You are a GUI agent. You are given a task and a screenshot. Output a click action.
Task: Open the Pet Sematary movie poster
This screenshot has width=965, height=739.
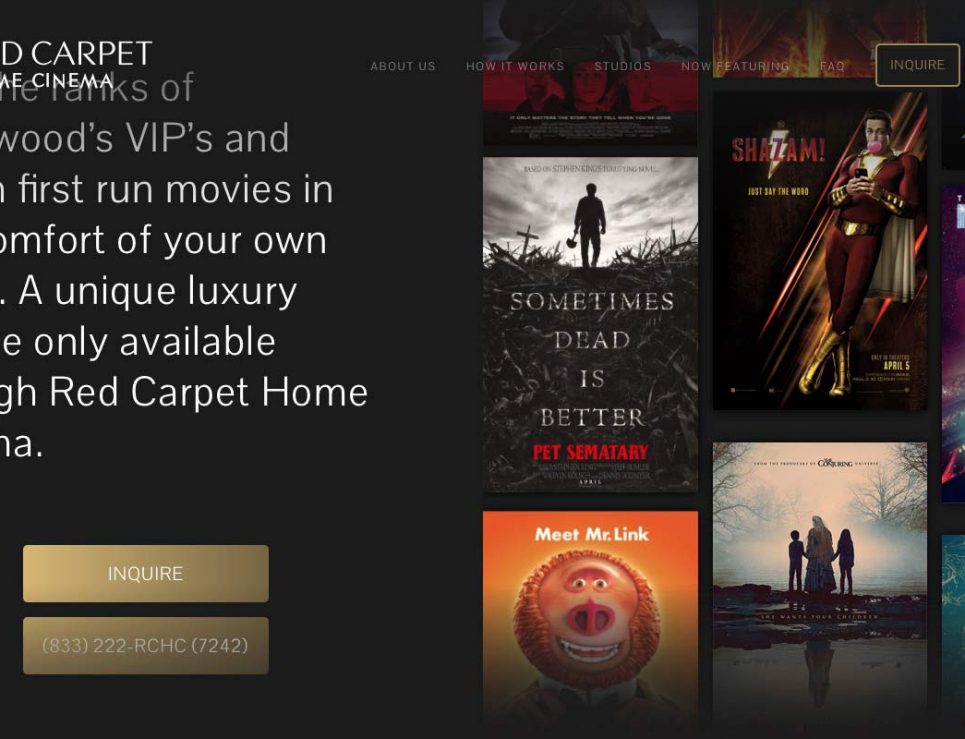tap(590, 324)
